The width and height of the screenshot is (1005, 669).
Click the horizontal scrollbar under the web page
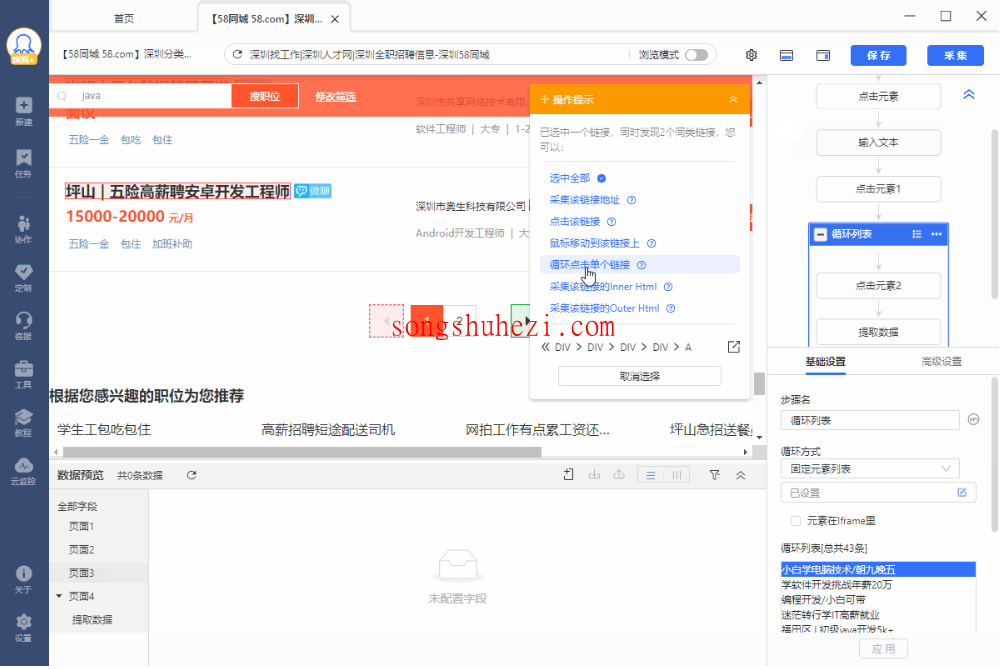pos(303,452)
